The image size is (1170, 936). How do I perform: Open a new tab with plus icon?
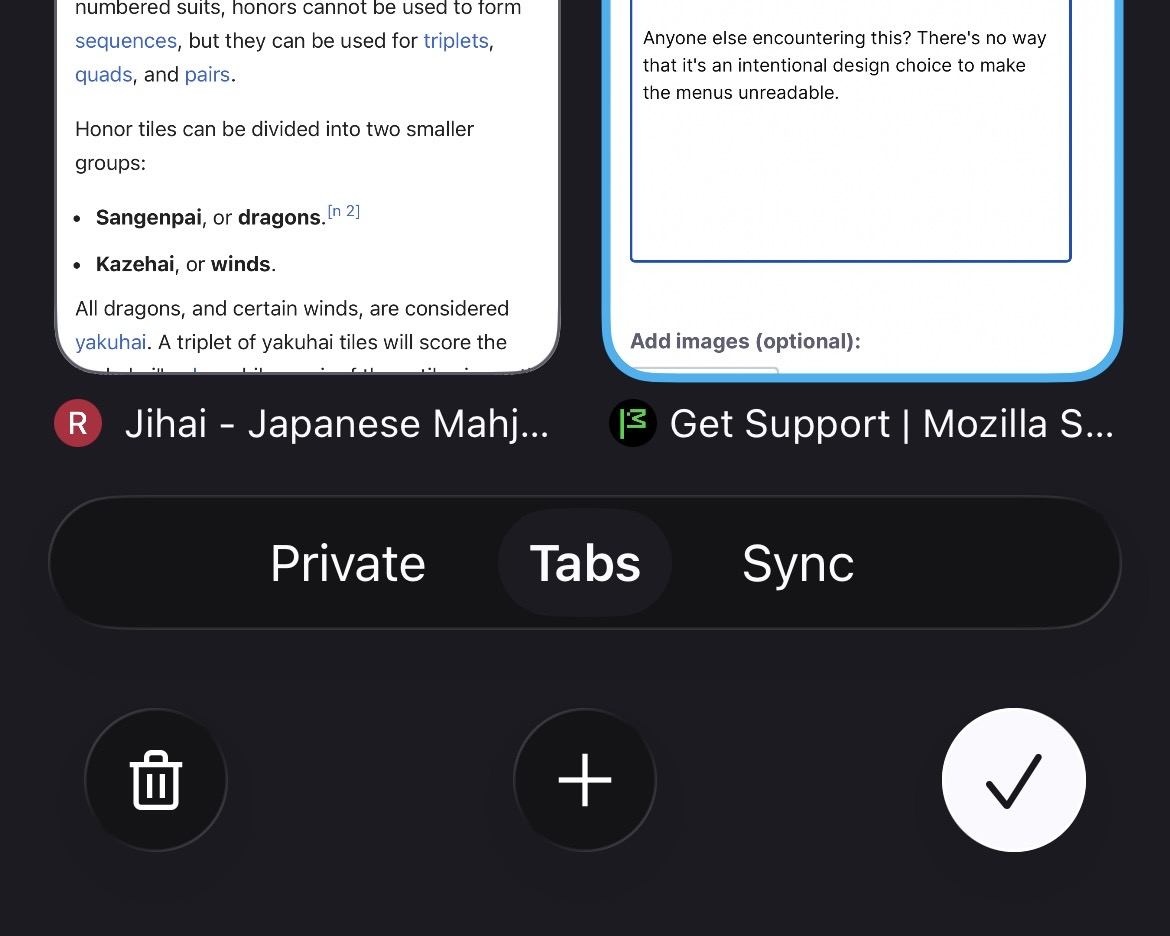click(585, 780)
